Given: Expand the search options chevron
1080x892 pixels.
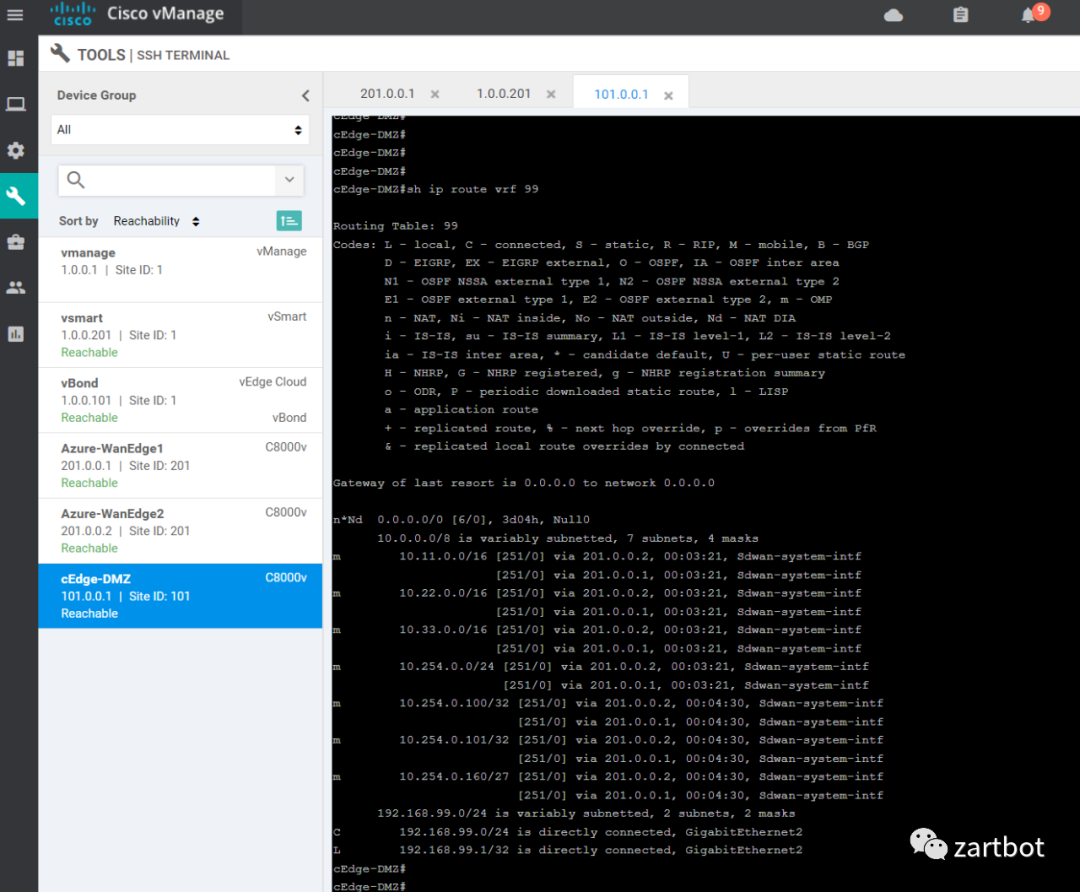Looking at the screenshot, I should coord(290,180).
